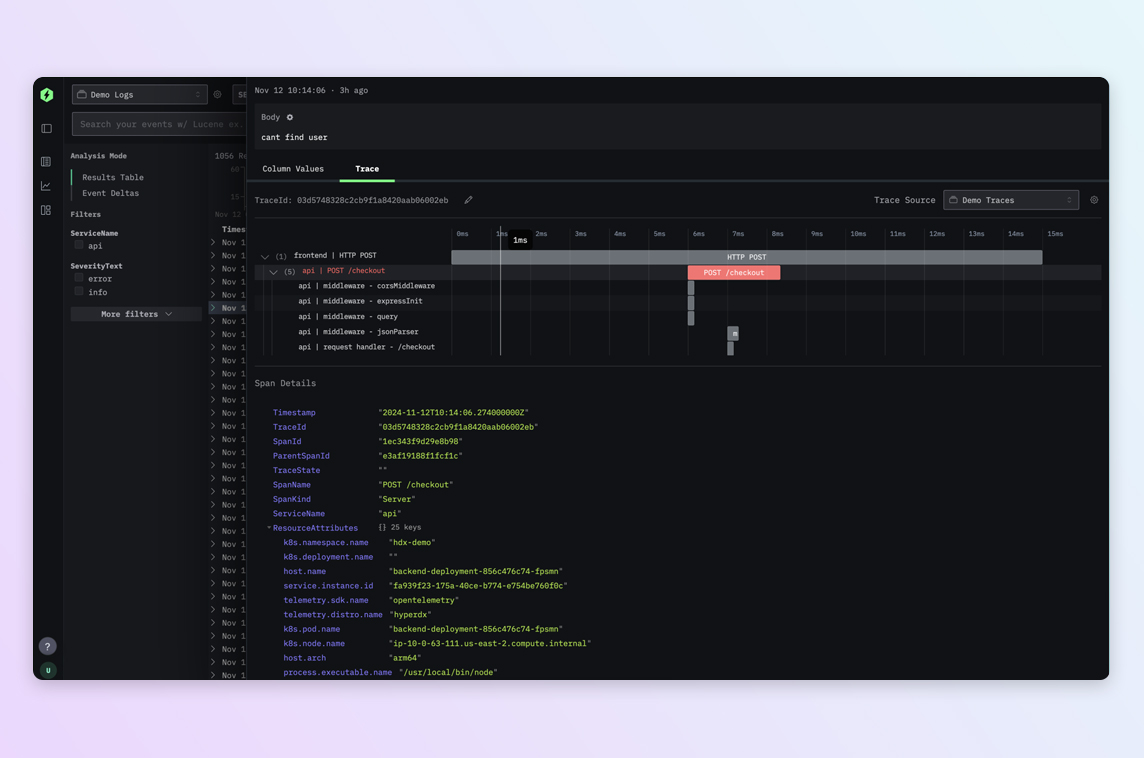Viewport: 1144px width, 758px height.
Task: Click the HyperDX lightning bolt logo
Action: click(47, 95)
